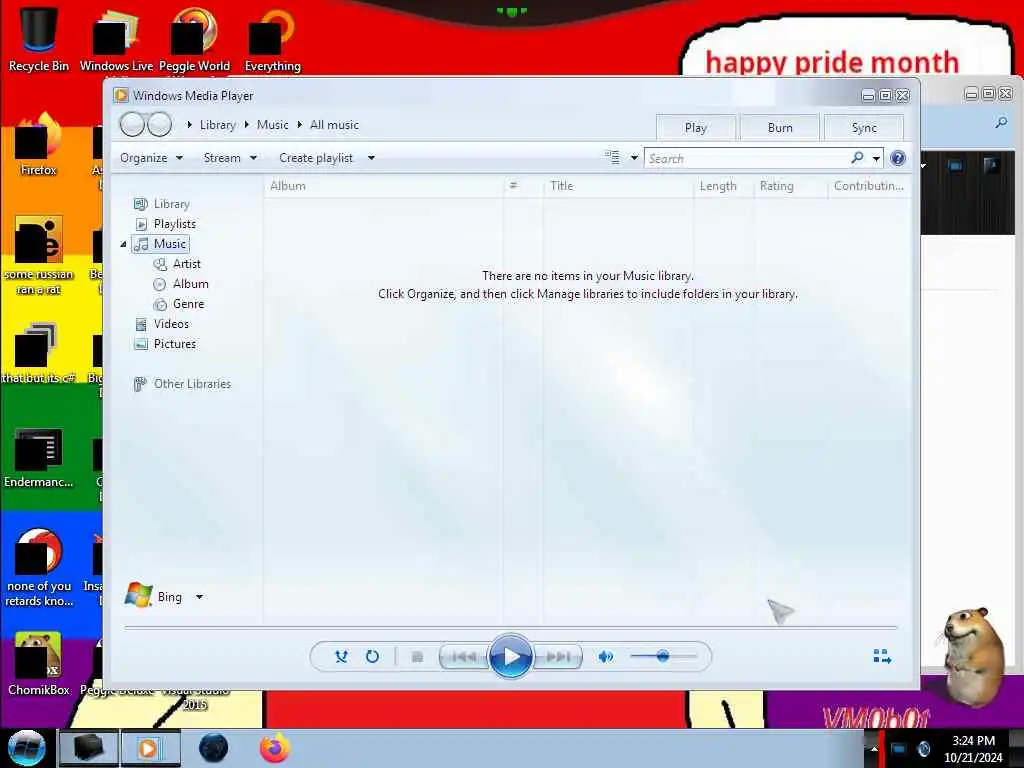Start playback with the Play button
The image size is (1024, 768).
511,656
